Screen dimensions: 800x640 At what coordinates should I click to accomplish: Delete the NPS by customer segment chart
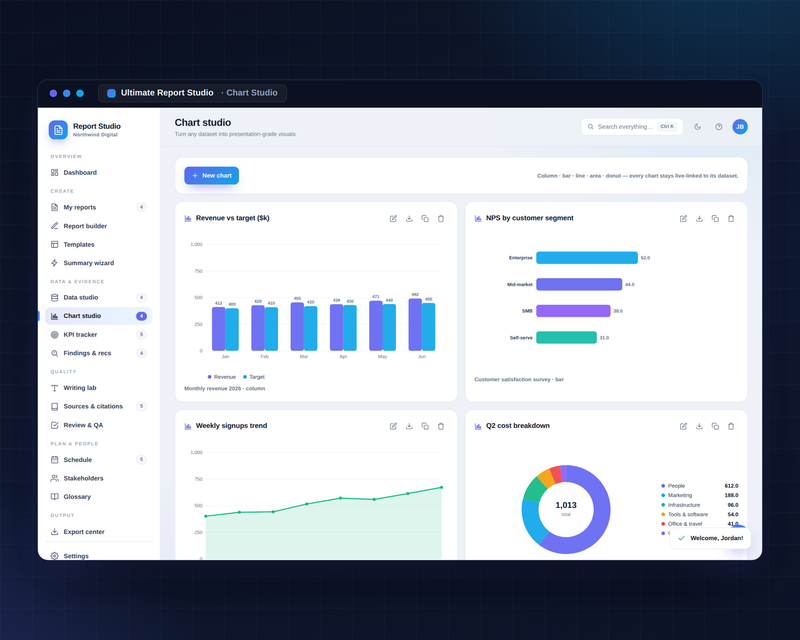(x=731, y=218)
